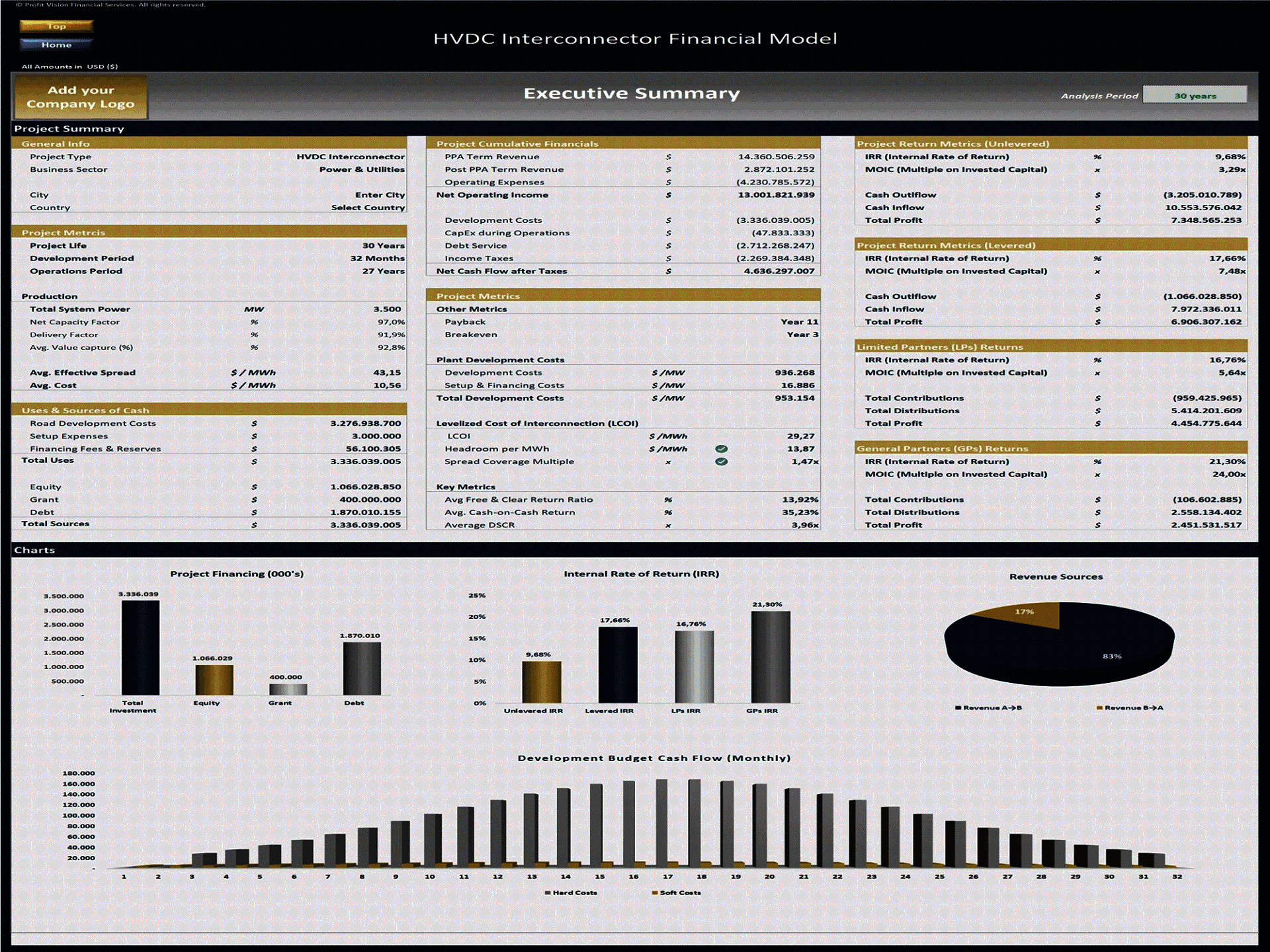
Task: Click the Hard Costs legend marker
Action: 547,892
